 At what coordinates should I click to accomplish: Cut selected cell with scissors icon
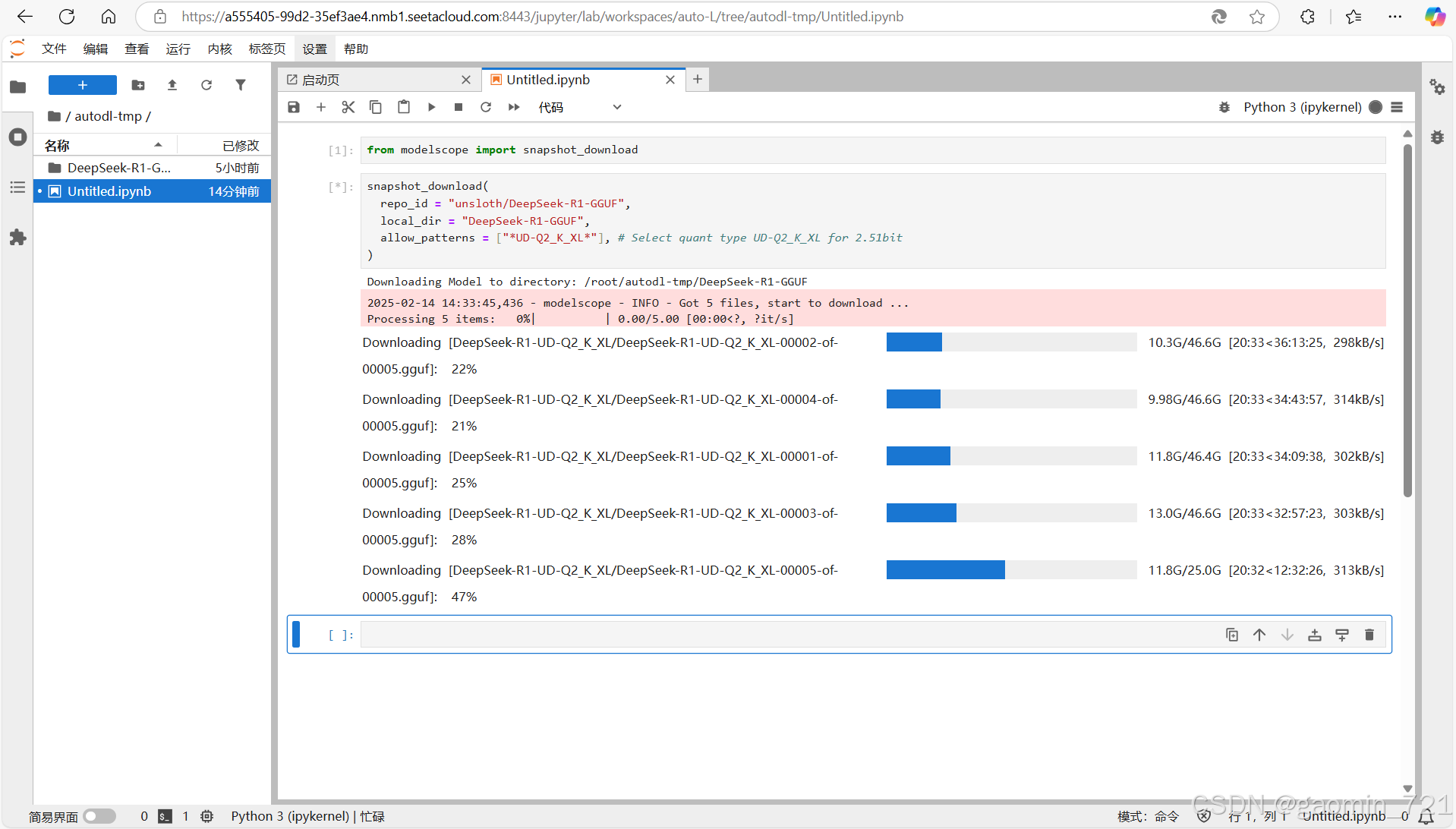coord(348,107)
